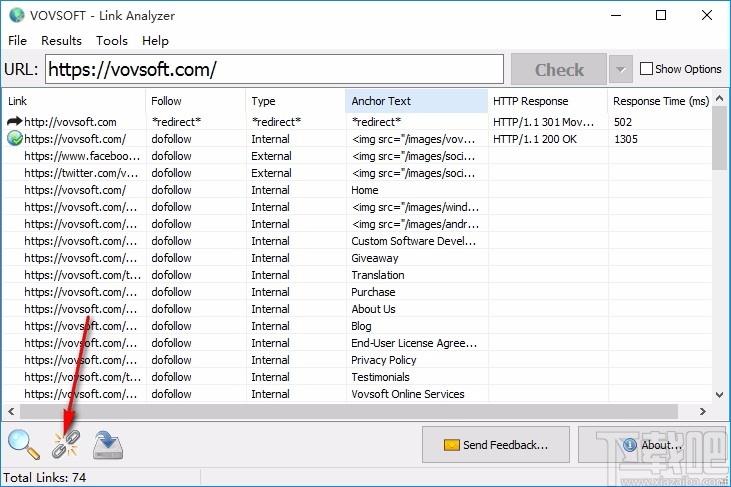Open the File menu
The width and height of the screenshot is (731, 487).
click(17, 41)
